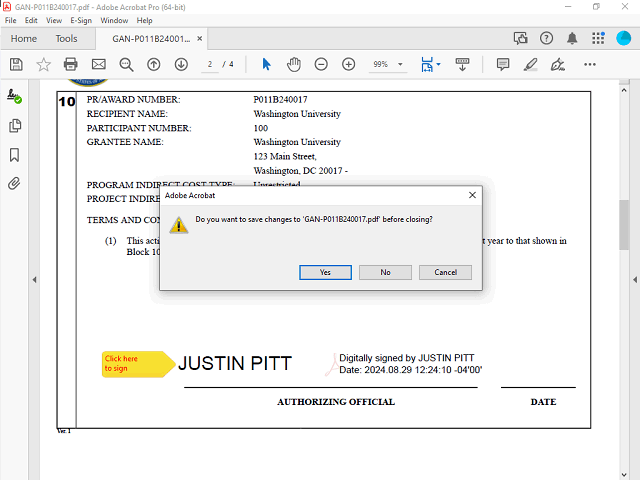This screenshot has height=480, width=640.
Task: Select the GAN-P011B24001 document tab
Action: pos(151,39)
